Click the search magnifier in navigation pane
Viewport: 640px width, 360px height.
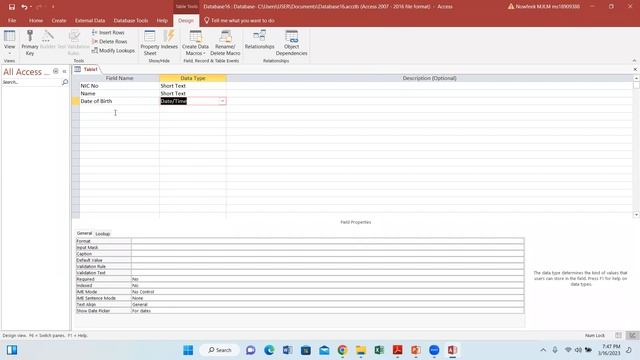(65, 82)
